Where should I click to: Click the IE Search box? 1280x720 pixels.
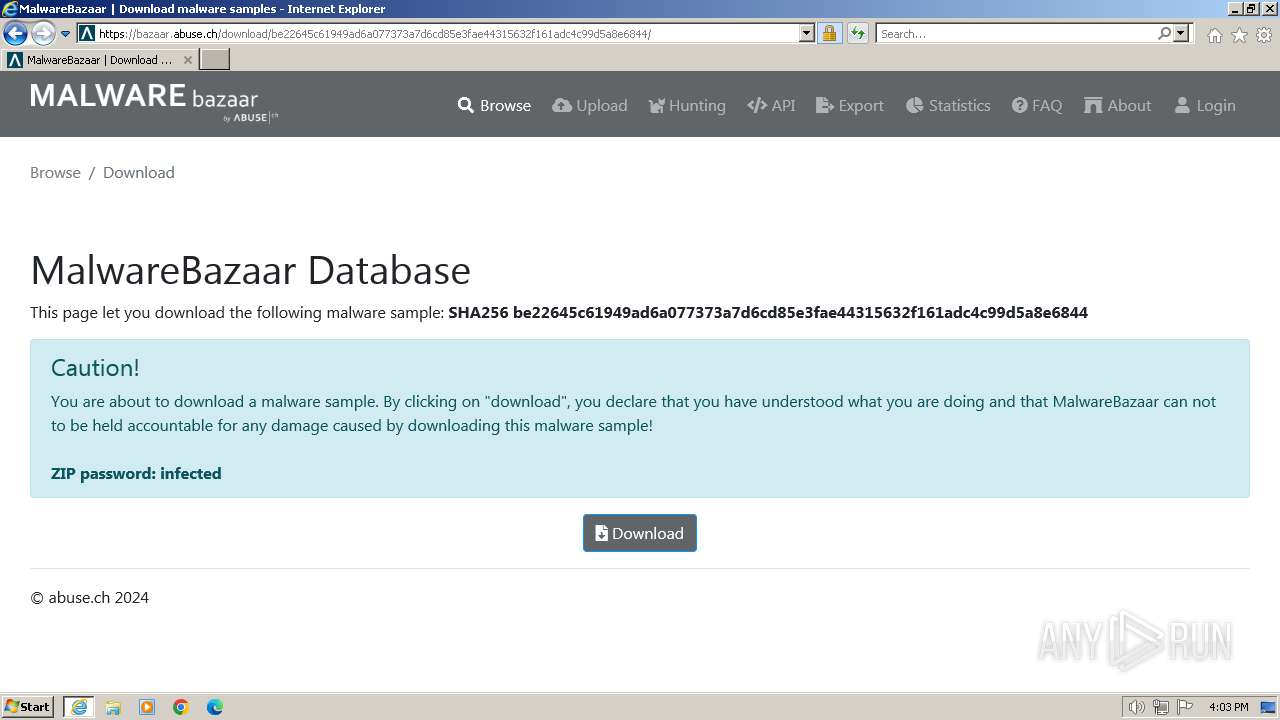(x=1016, y=34)
